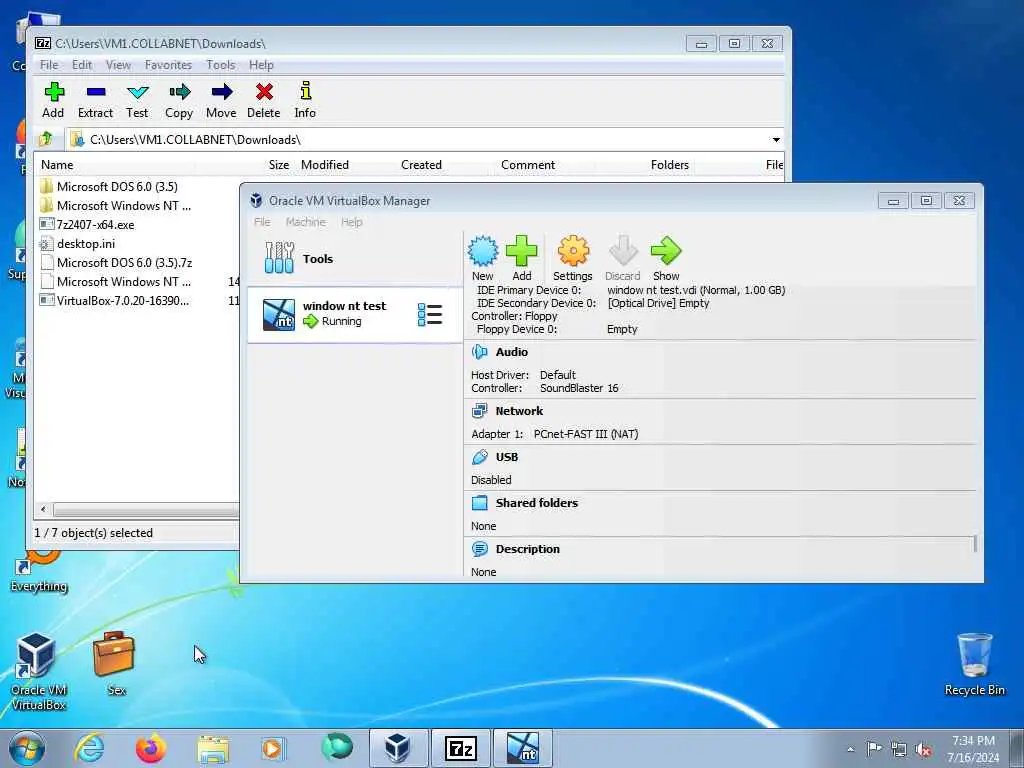The width and height of the screenshot is (1024, 768).
Task: Click the USB section header icon
Action: [479, 457]
